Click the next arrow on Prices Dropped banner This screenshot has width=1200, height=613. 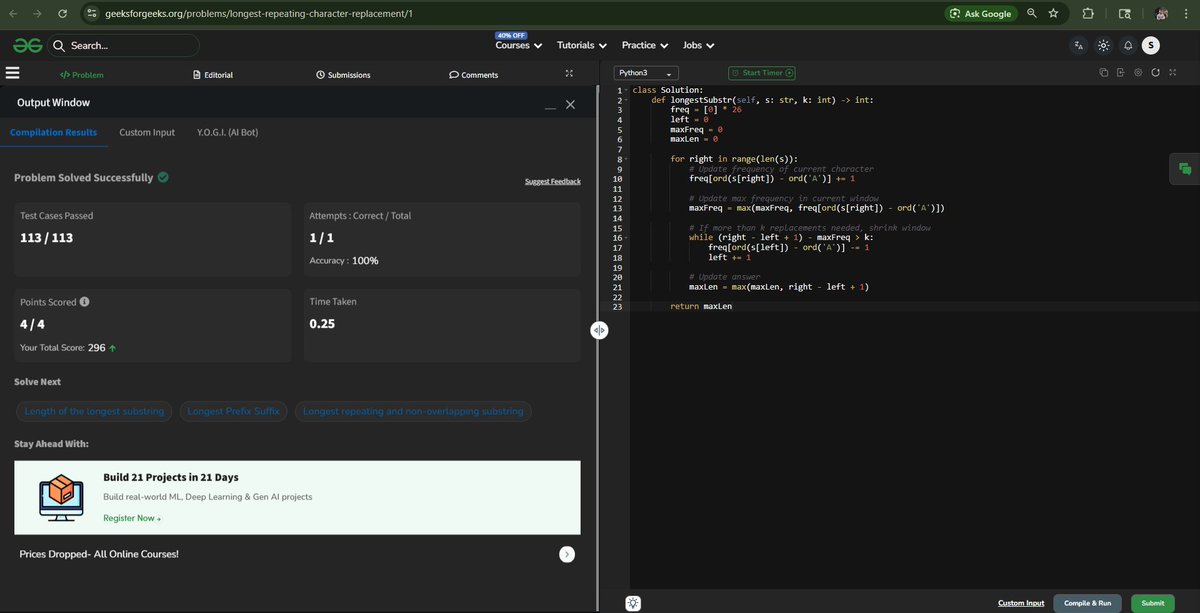point(567,554)
